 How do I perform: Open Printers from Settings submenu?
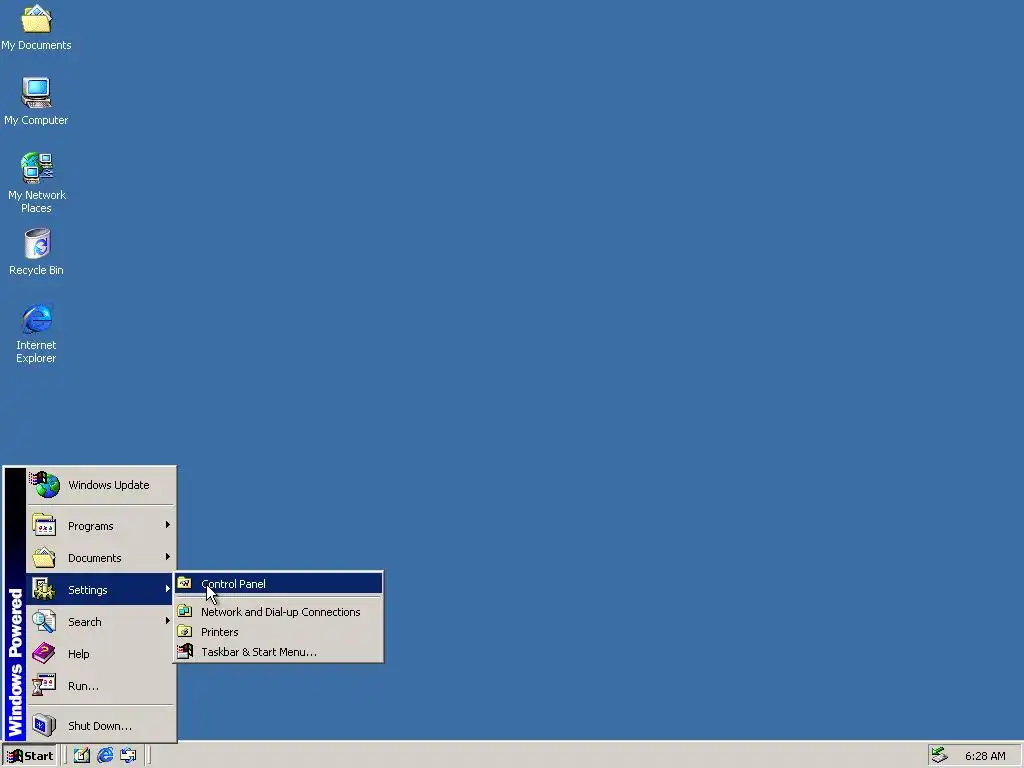click(x=279, y=632)
